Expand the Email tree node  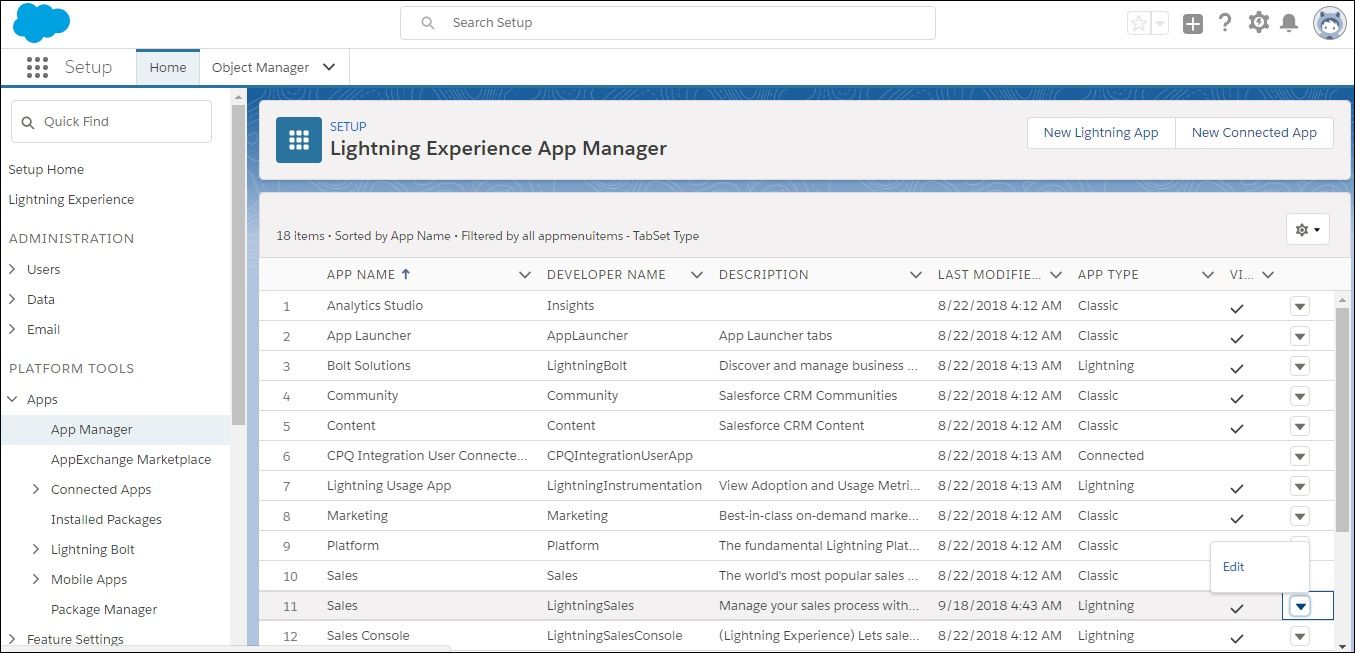tap(12, 329)
